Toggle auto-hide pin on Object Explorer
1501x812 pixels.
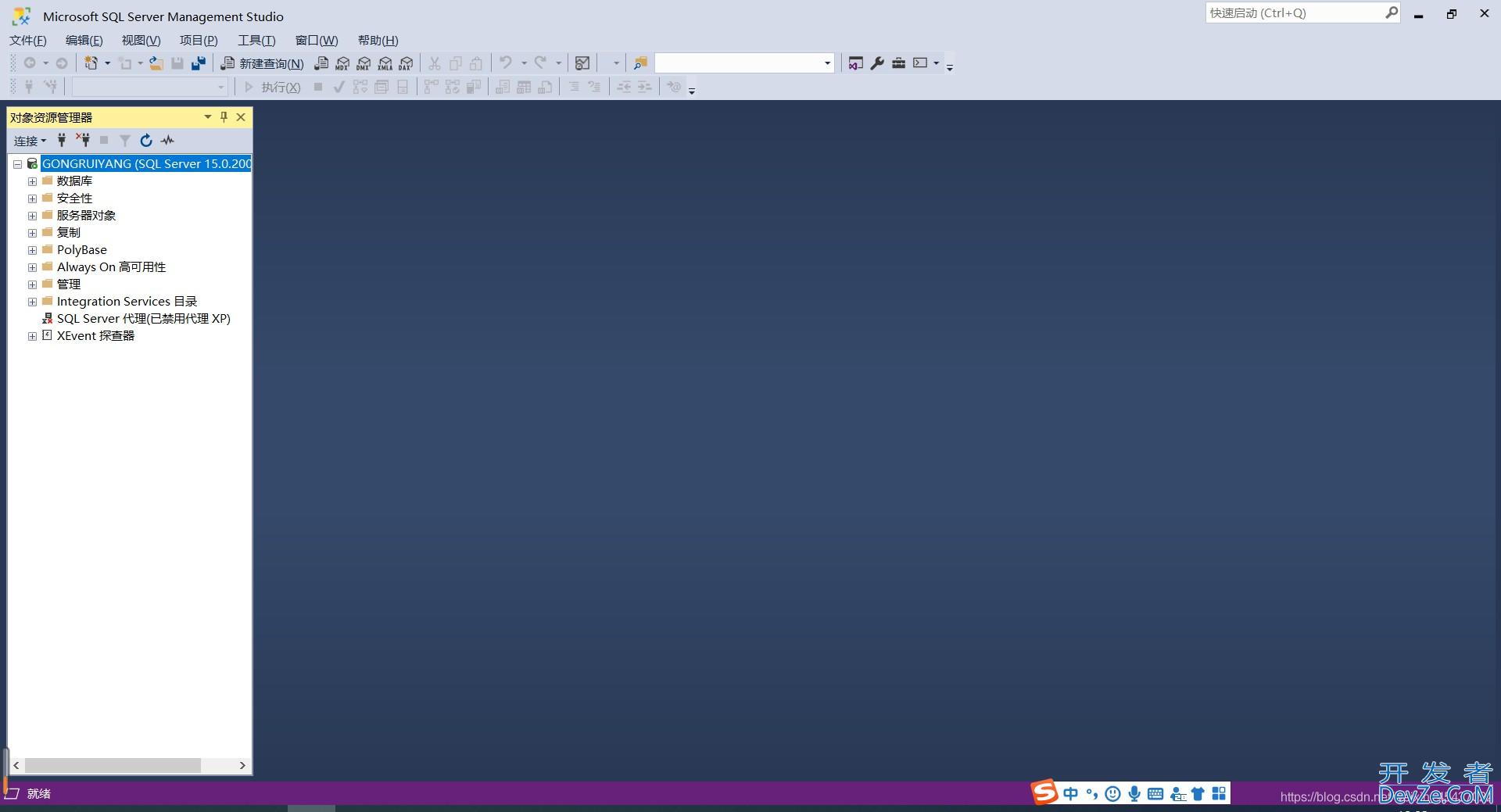click(224, 117)
